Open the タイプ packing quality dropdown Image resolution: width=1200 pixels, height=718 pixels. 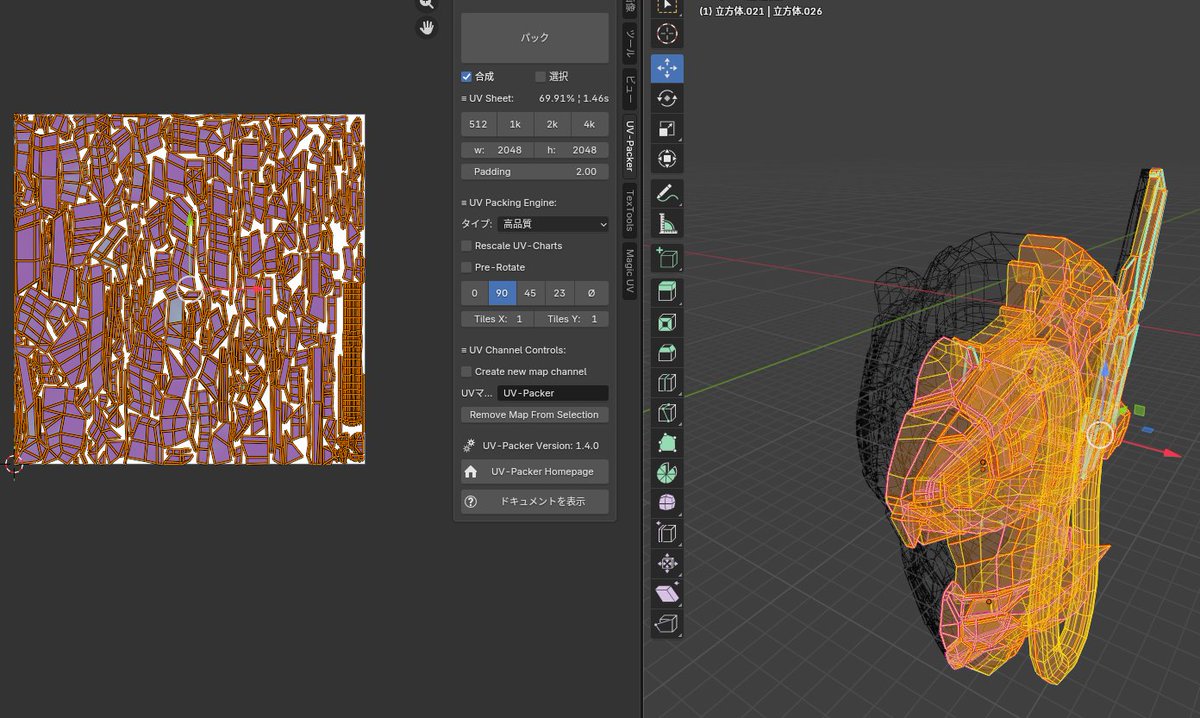pyautogui.click(x=553, y=225)
